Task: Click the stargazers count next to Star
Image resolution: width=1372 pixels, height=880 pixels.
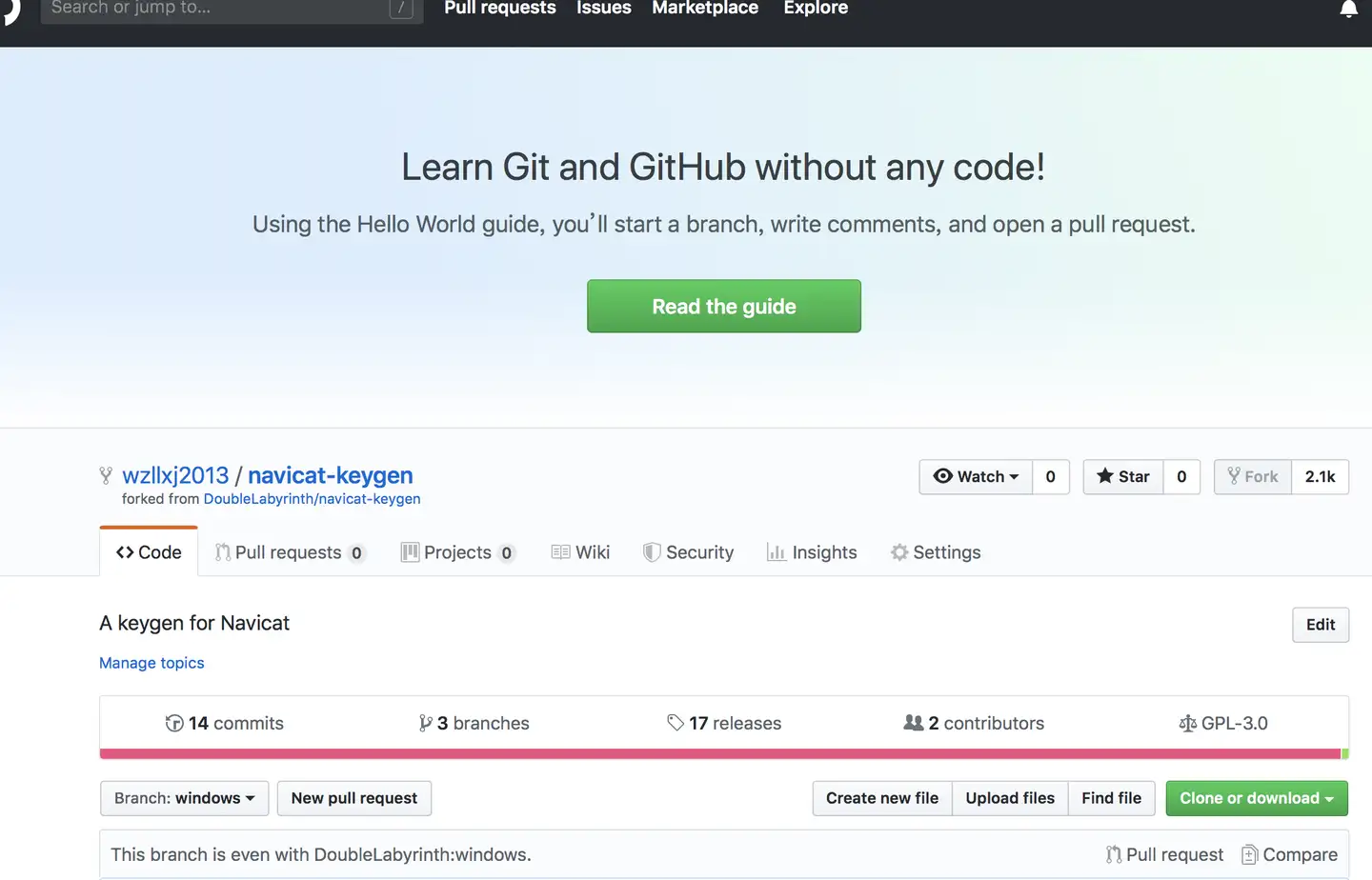Action: pyautogui.click(x=1181, y=476)
